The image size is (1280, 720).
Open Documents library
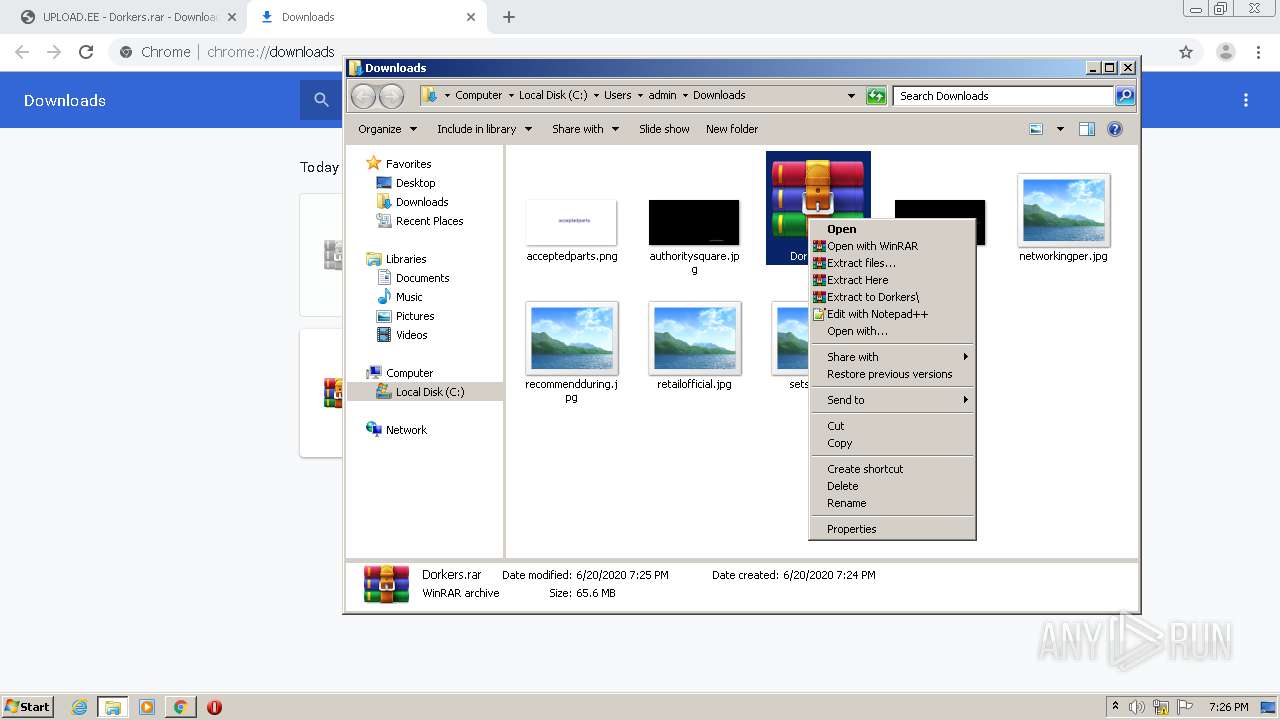pos(422,278)
